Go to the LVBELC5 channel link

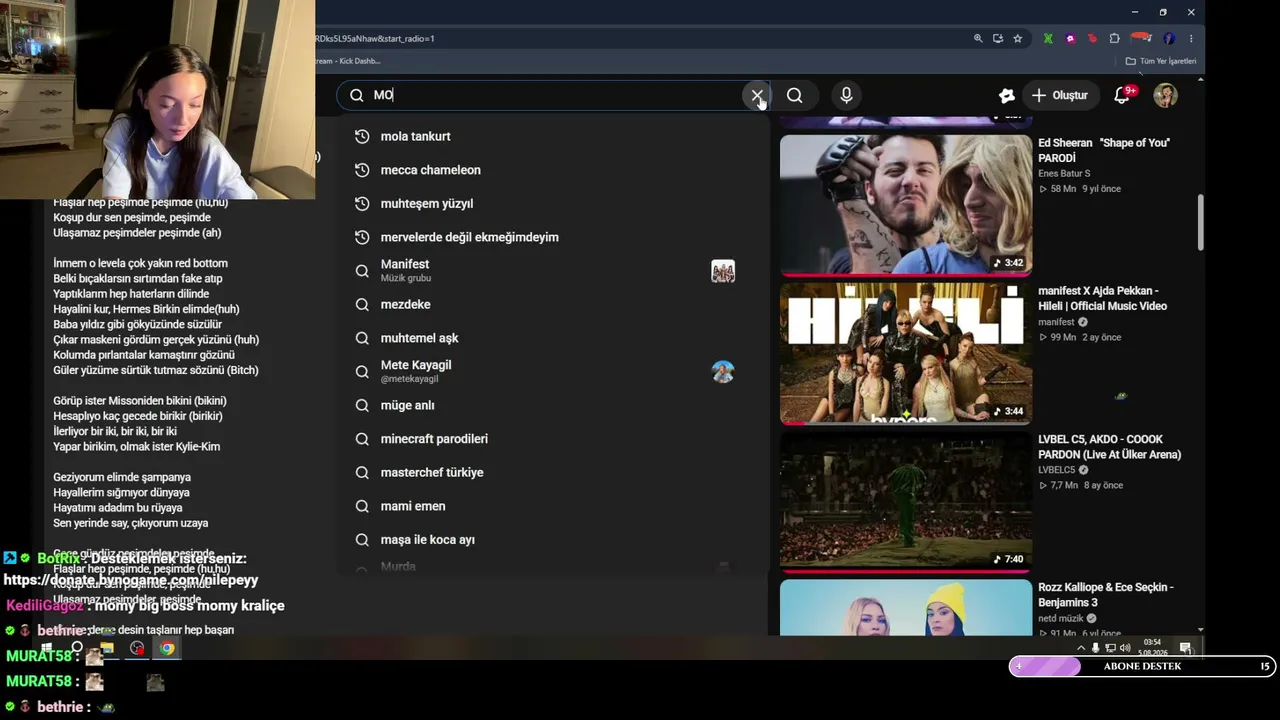[1057, 470]
